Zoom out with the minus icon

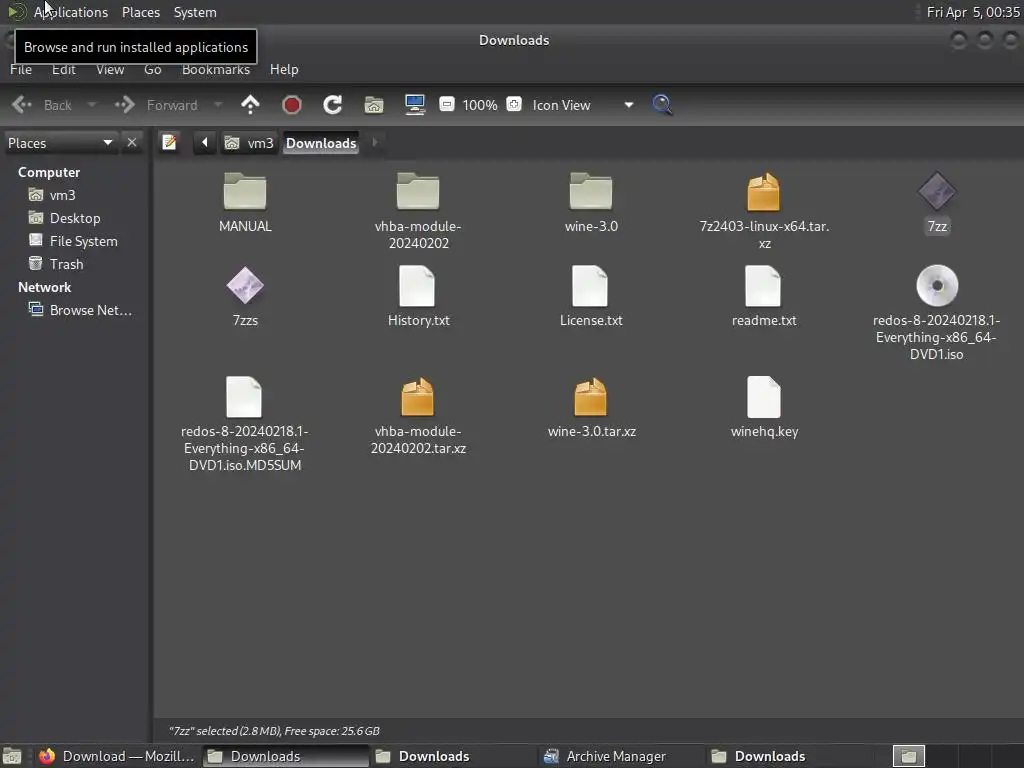(x=447, y=104)
